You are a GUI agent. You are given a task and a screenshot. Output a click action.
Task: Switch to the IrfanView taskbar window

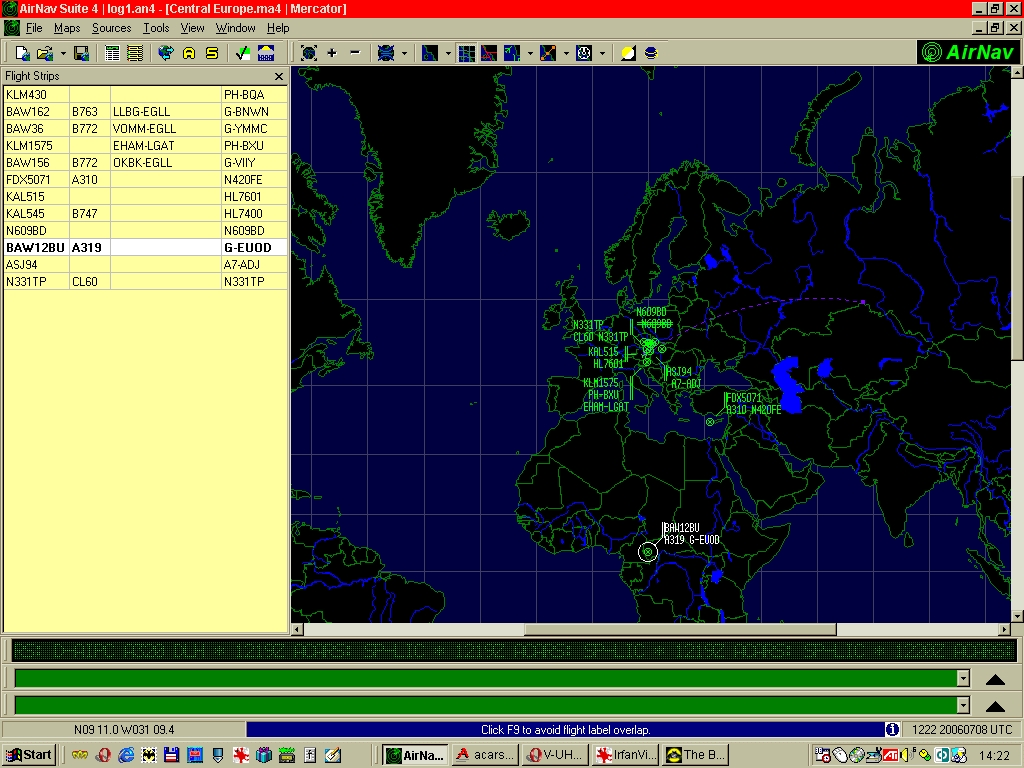[626, 755]
